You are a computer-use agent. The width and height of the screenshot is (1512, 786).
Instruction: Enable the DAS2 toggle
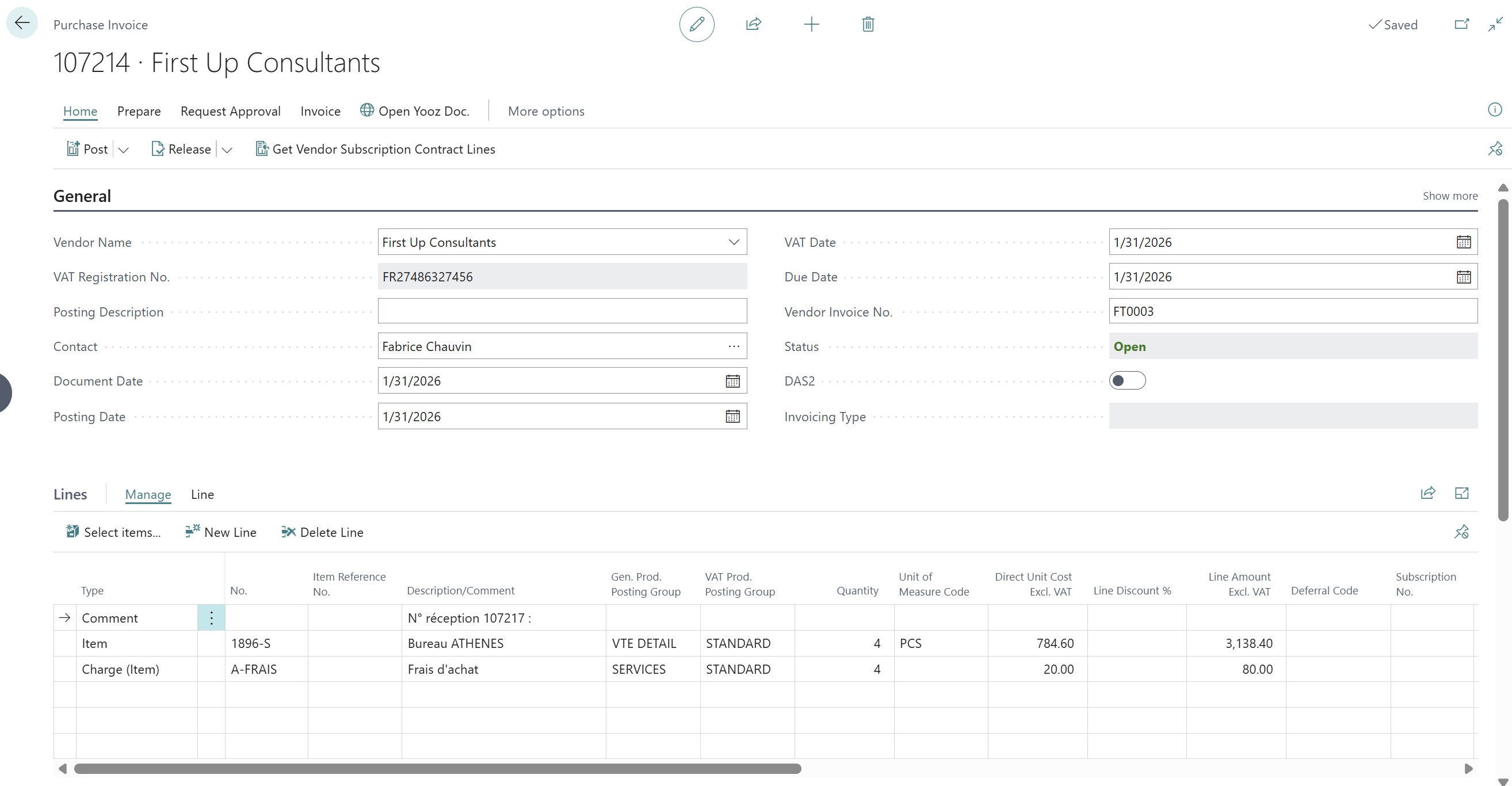(1128, 380)
